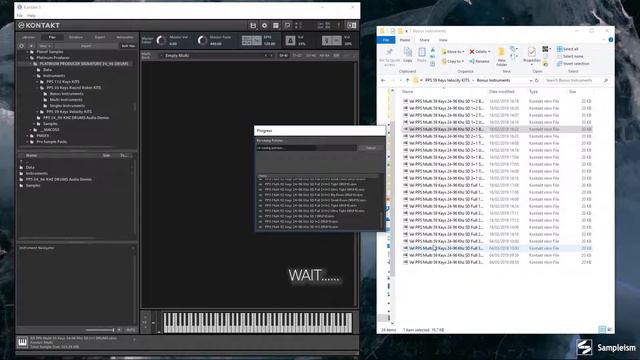Image resolution: width=640 pixels, height=360 pixels.
Task: Open the View dropdown in Kontakt browser
Action: [44, 46]
